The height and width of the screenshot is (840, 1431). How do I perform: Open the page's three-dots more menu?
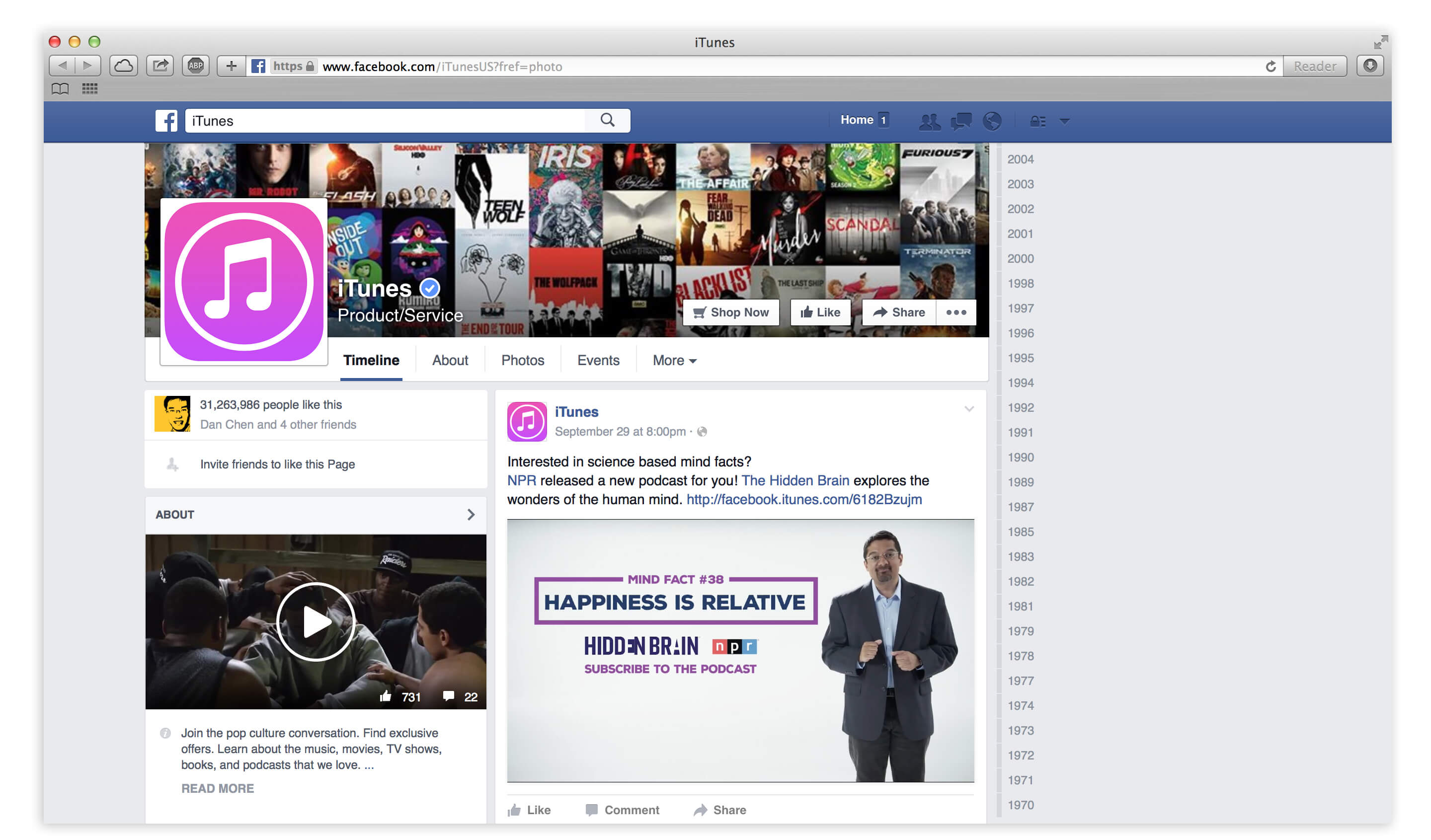point(956,312)
